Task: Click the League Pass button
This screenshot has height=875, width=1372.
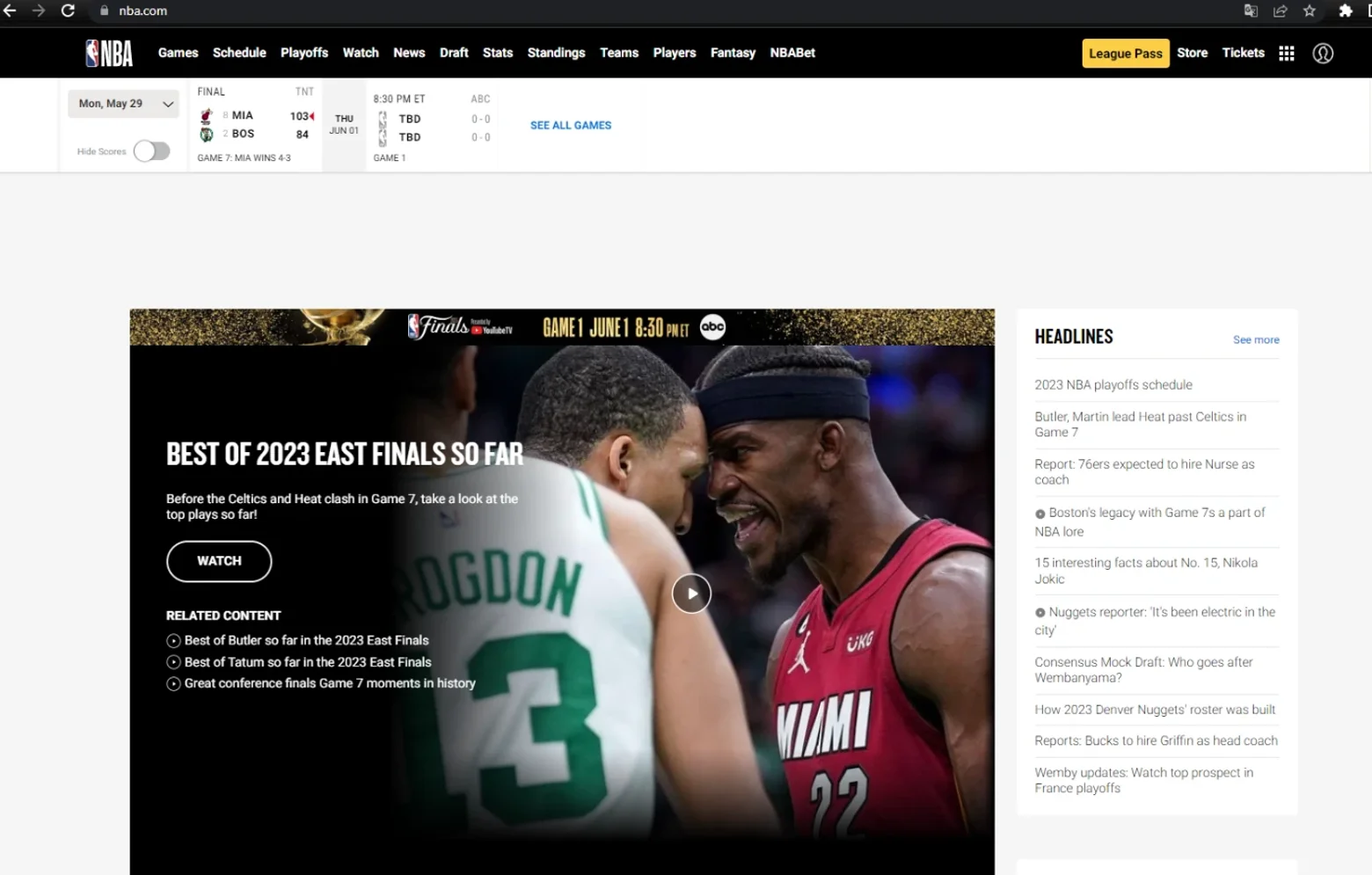Action: pos(1126,54)
